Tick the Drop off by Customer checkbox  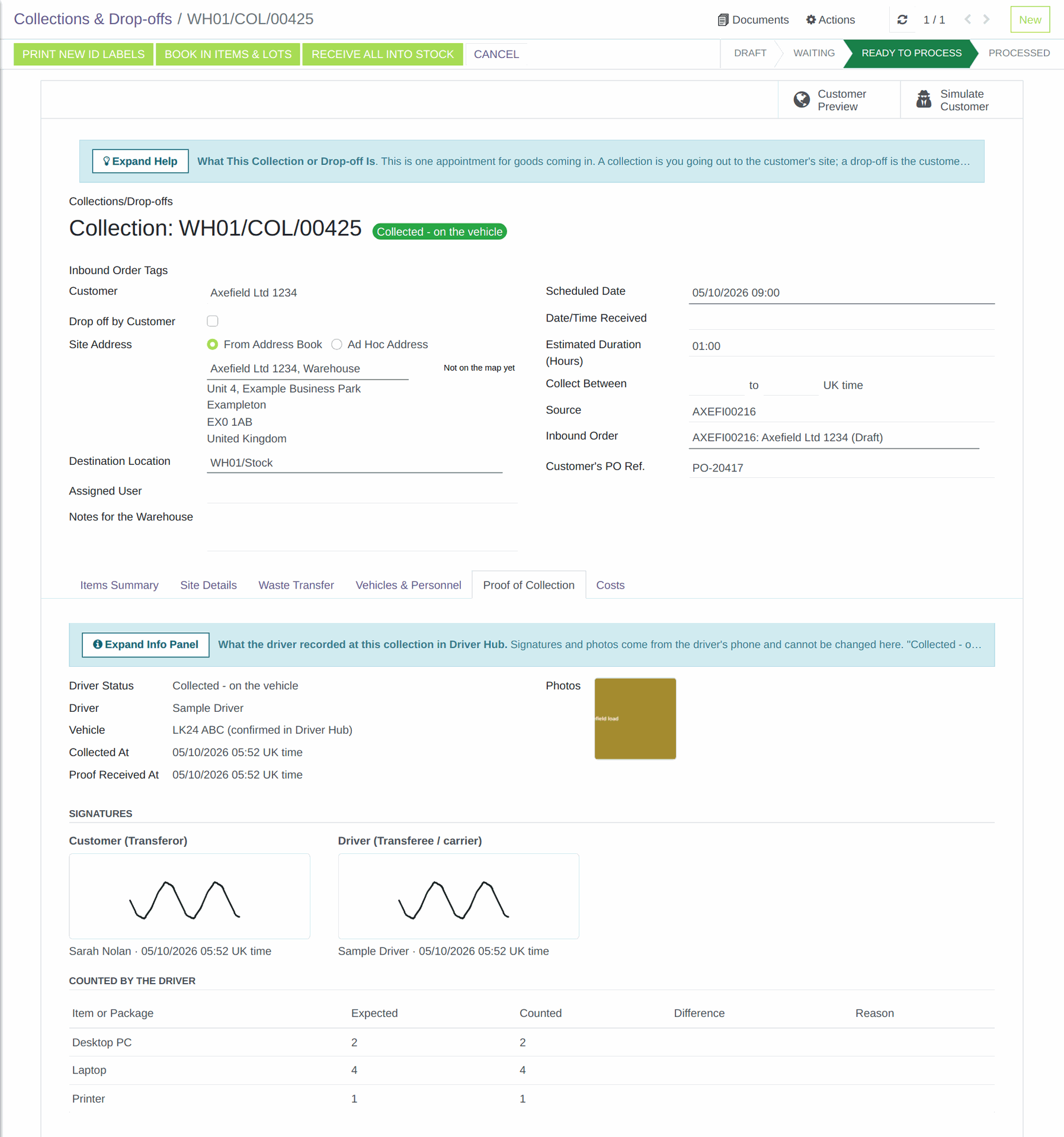tap(213, 321)
